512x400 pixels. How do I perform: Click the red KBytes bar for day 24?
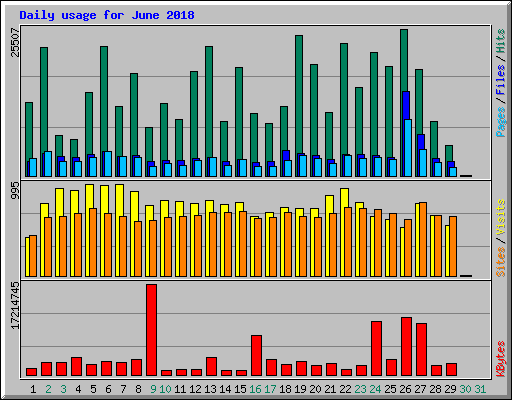tap(376, 349)
